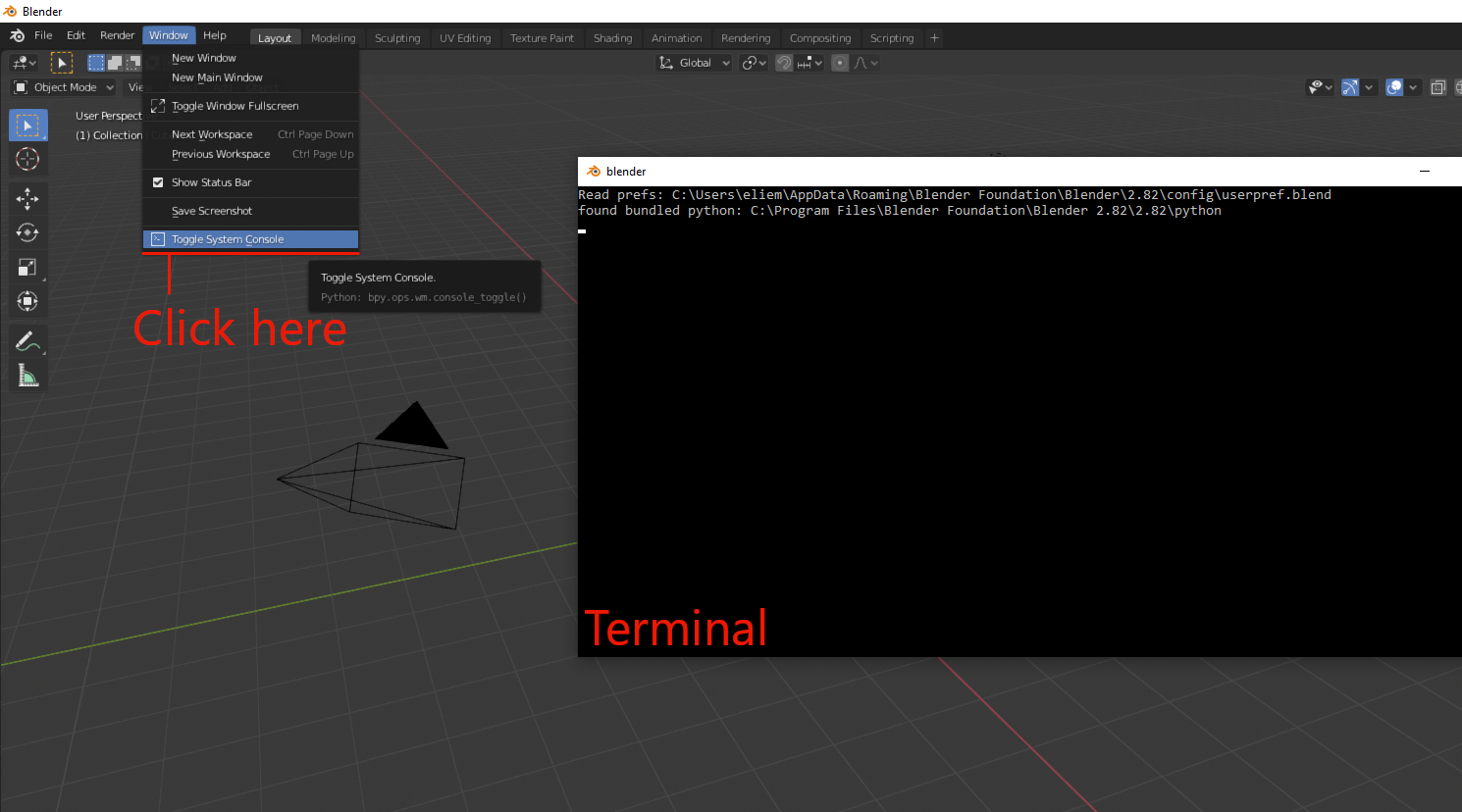The width and height of the screenshot is (1462, 812).
Task: Open the pivot point dropdown
Action: pyautogui.click(x=754, y=62)
